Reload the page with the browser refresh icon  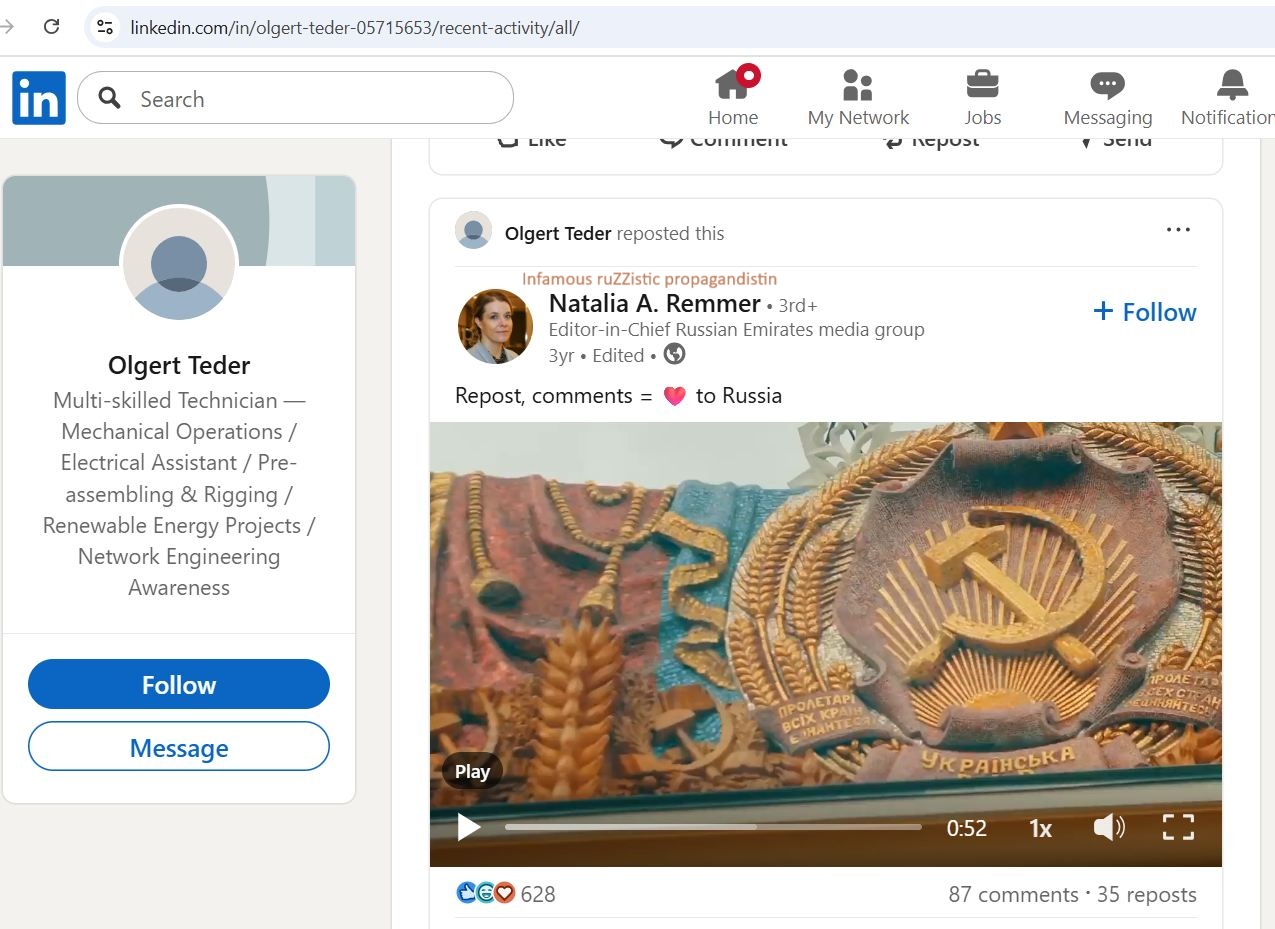click(52, 27)
